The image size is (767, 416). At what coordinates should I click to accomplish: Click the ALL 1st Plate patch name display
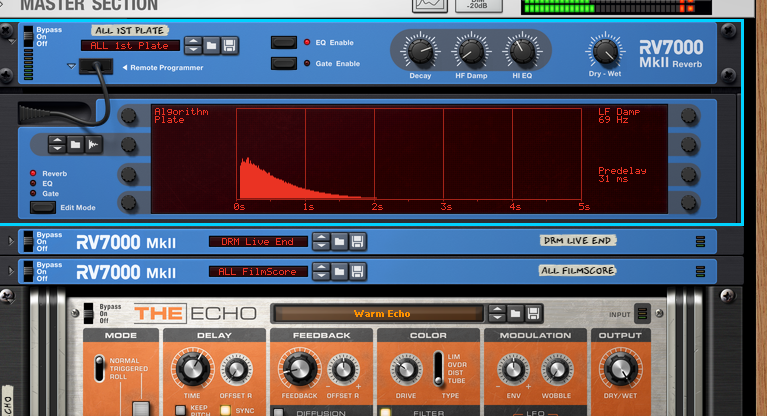coord(131,46)
